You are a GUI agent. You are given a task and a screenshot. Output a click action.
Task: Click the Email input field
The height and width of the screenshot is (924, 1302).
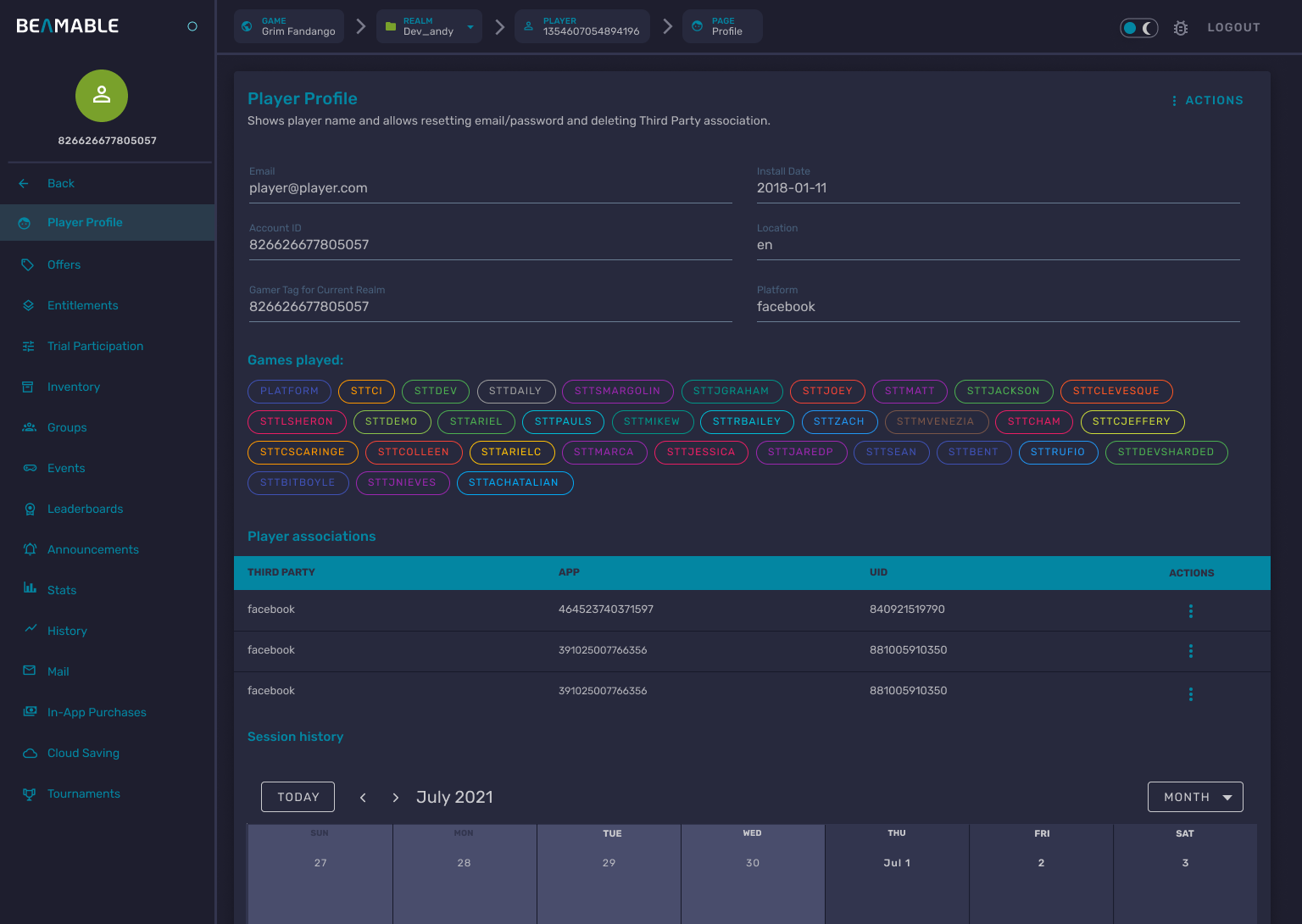pos(490,187)
